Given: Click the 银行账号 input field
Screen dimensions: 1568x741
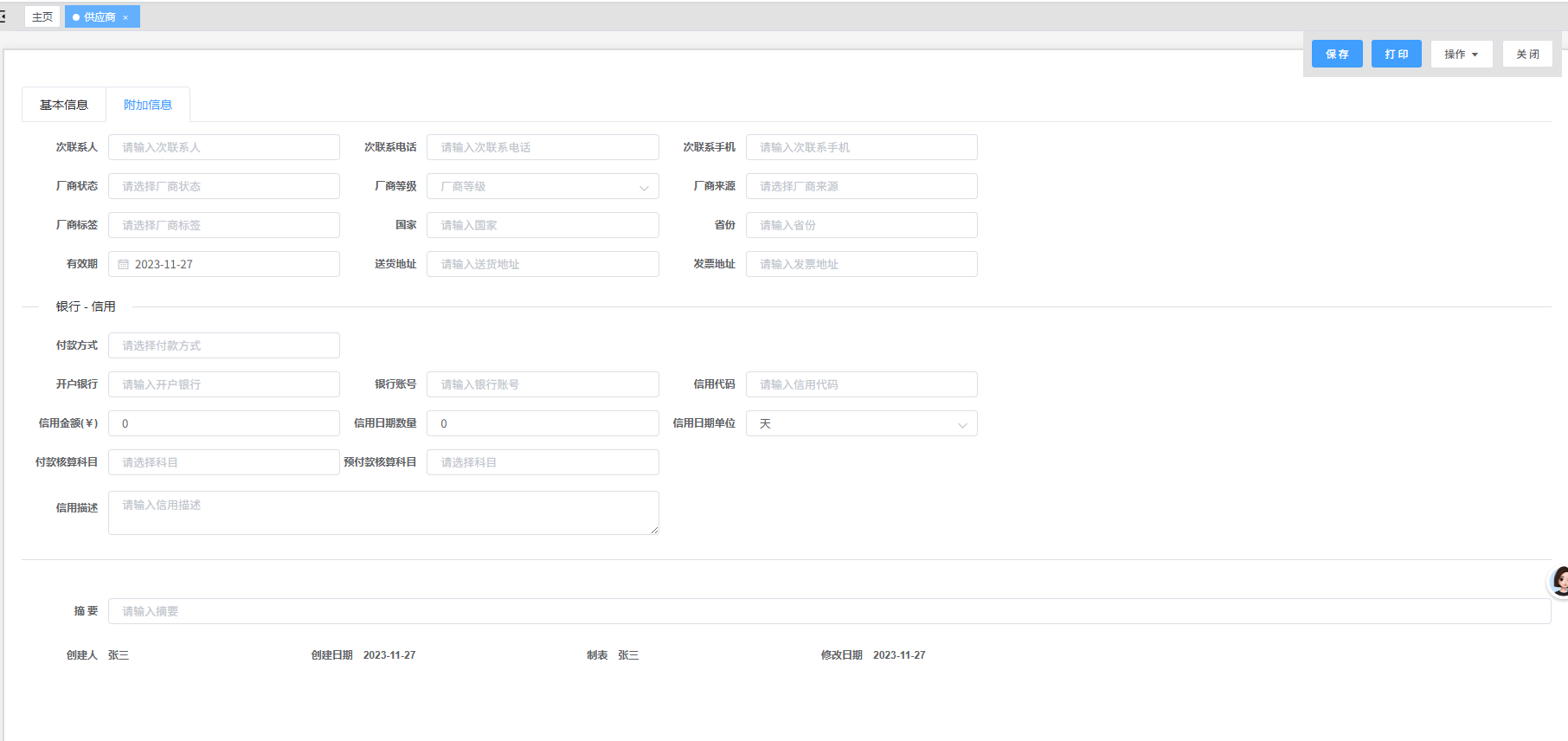Looking at the screenshot, I should (543, 385).
